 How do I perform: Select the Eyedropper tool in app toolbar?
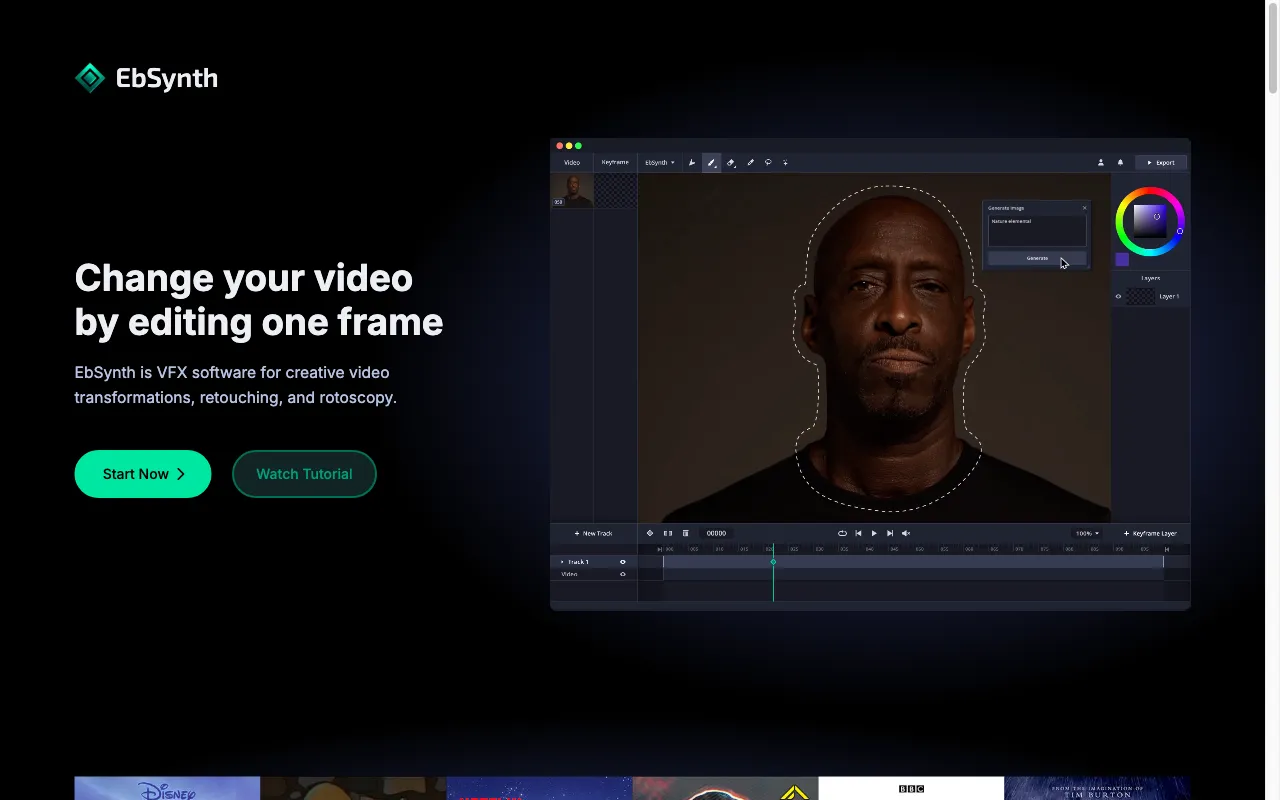pyautogui.click(x=750, y=162)
